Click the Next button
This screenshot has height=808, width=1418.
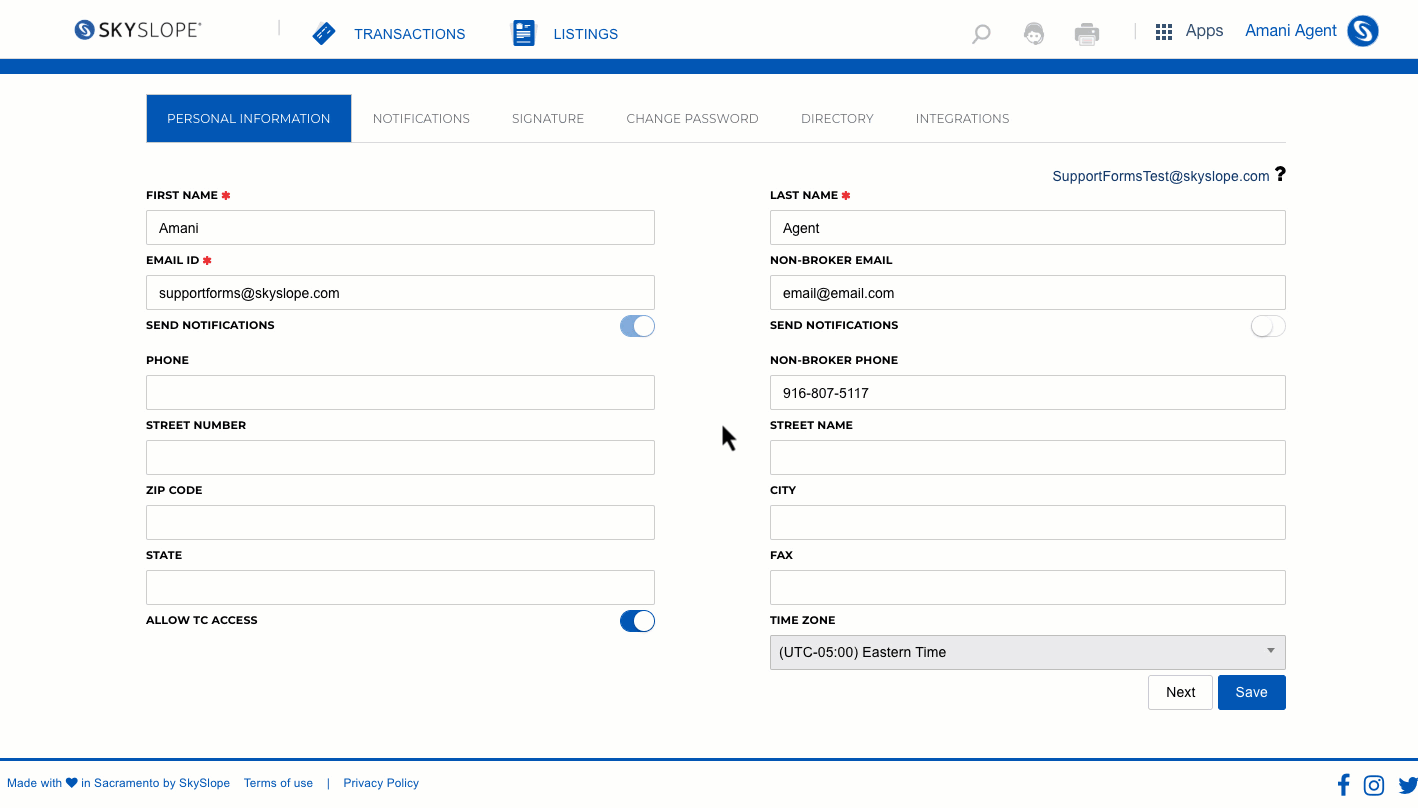[1180, 692]
